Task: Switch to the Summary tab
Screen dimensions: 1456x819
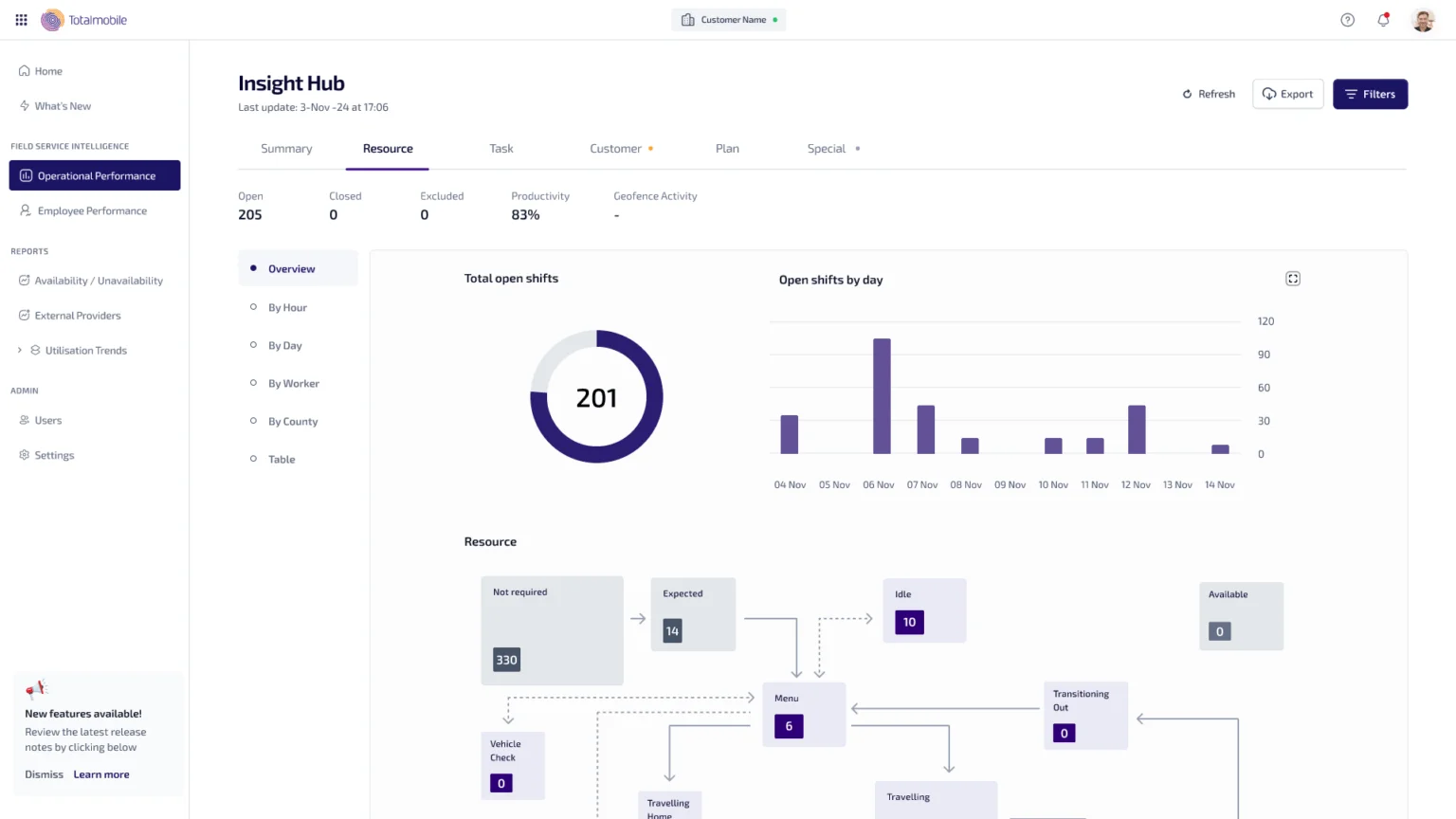Action: point(286,149)
